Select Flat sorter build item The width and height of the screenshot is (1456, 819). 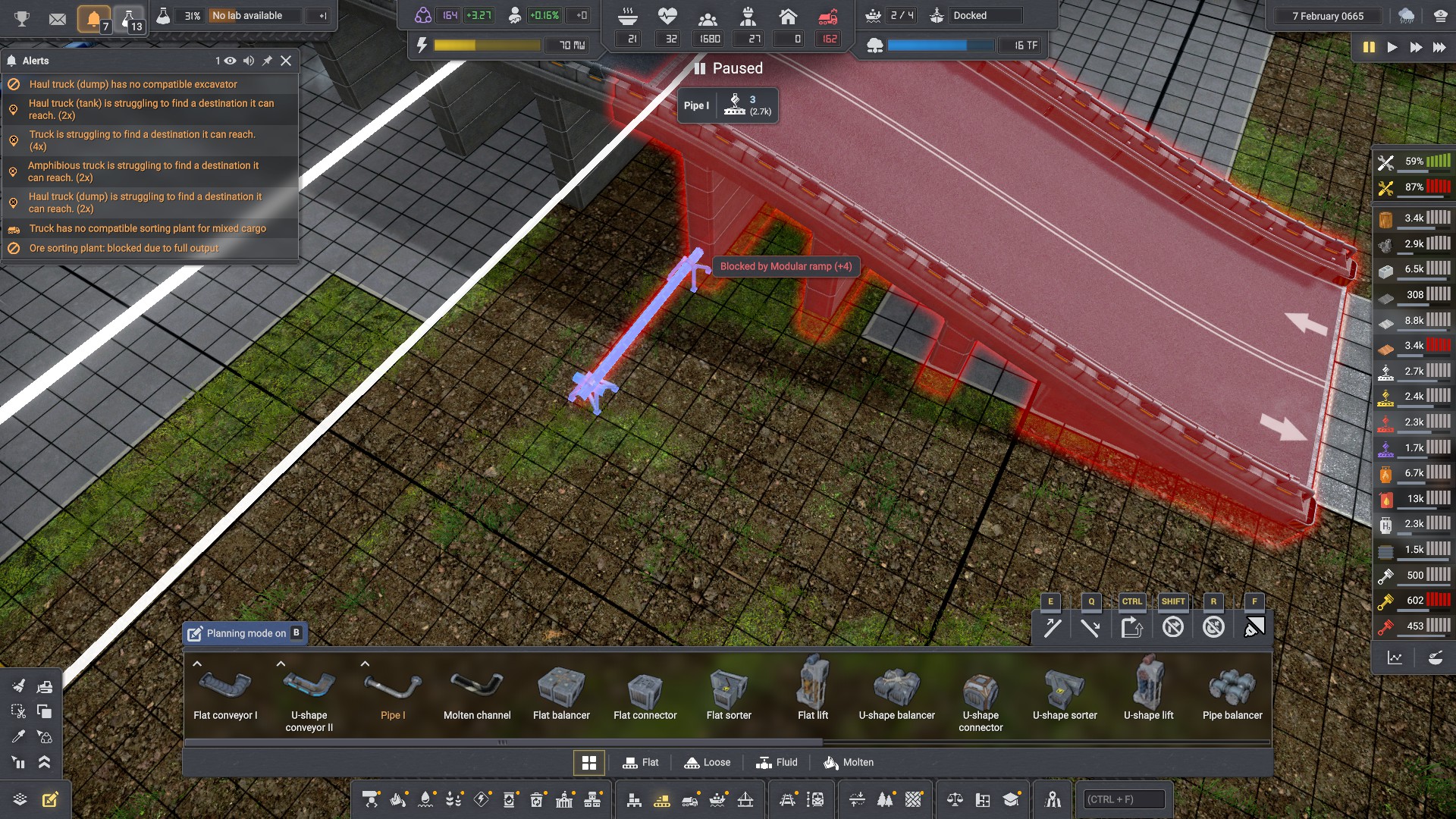click(729, 694)
